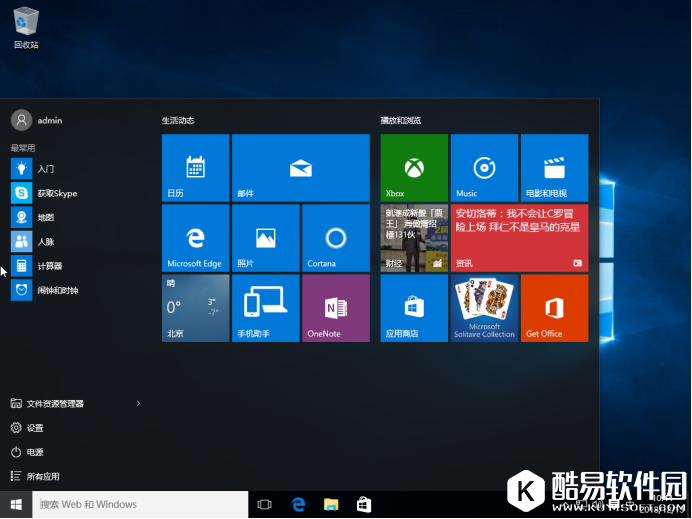692x519 pixels.
Task: Click the 搜索 Web 和 Windows search box
Action: pos(140,504)
